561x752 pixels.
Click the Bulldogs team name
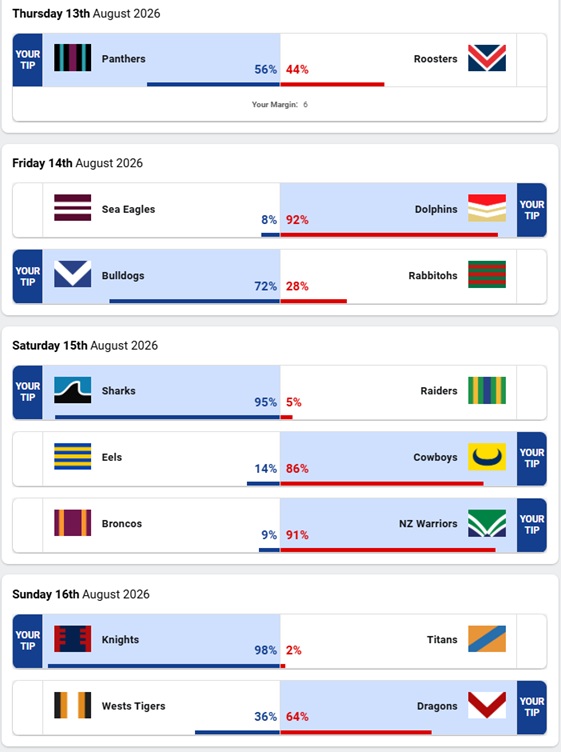point(123,276)
